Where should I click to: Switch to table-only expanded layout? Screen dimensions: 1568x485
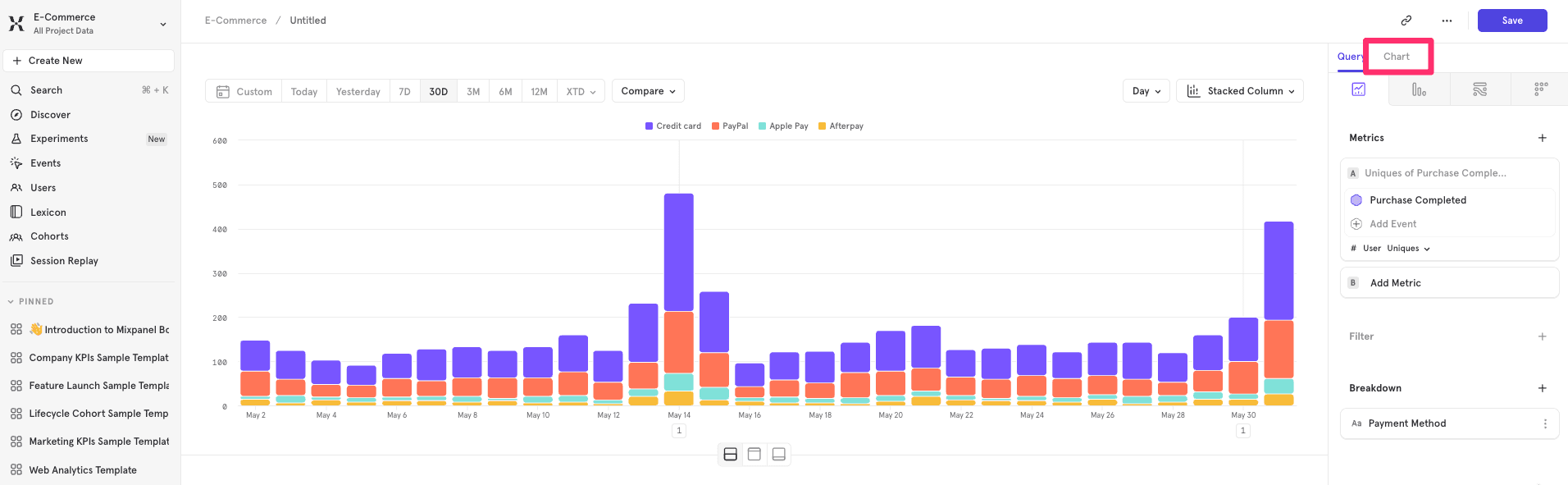point(779,455)
